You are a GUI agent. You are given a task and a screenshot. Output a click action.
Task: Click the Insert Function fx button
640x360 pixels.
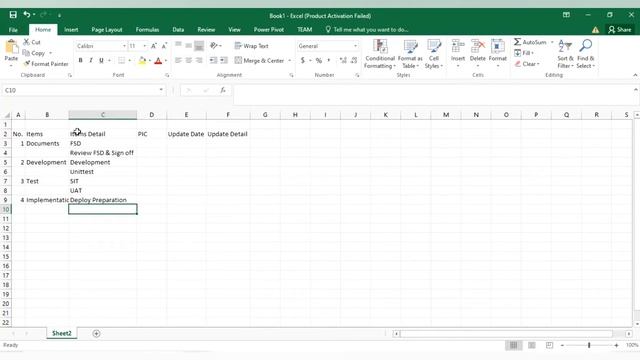223,90
